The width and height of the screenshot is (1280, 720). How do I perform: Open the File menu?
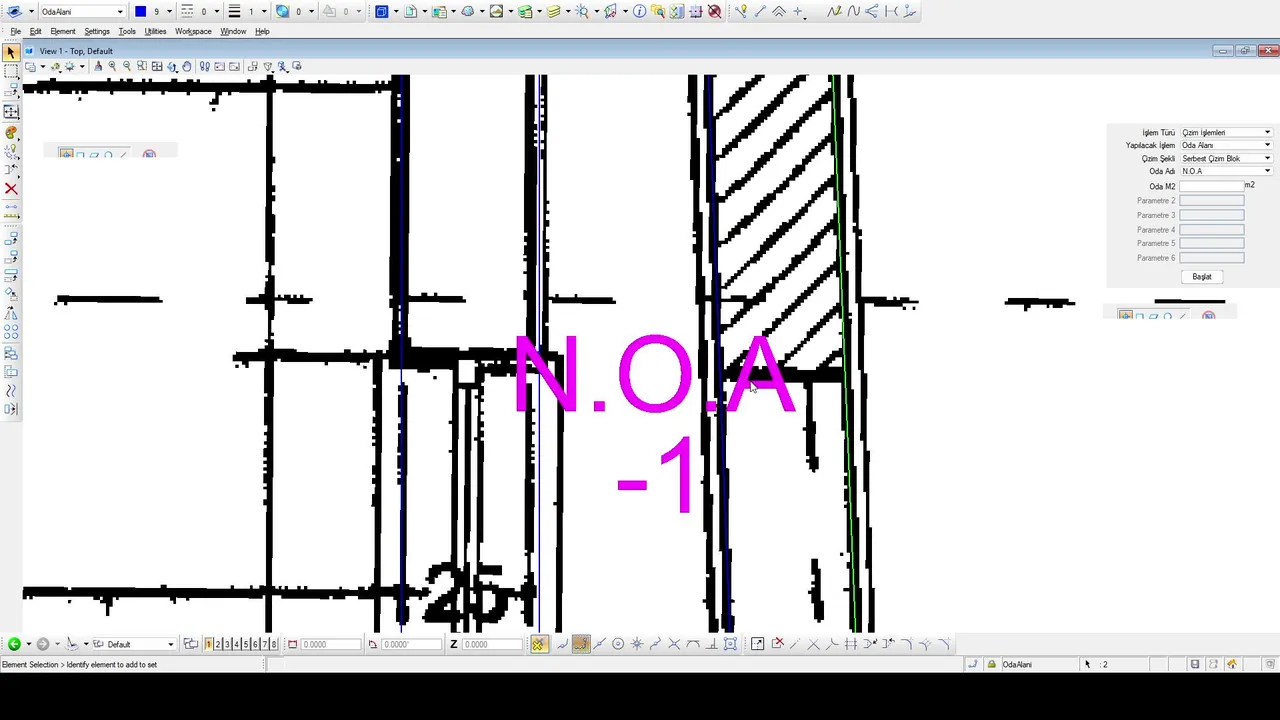click(15, 31)
